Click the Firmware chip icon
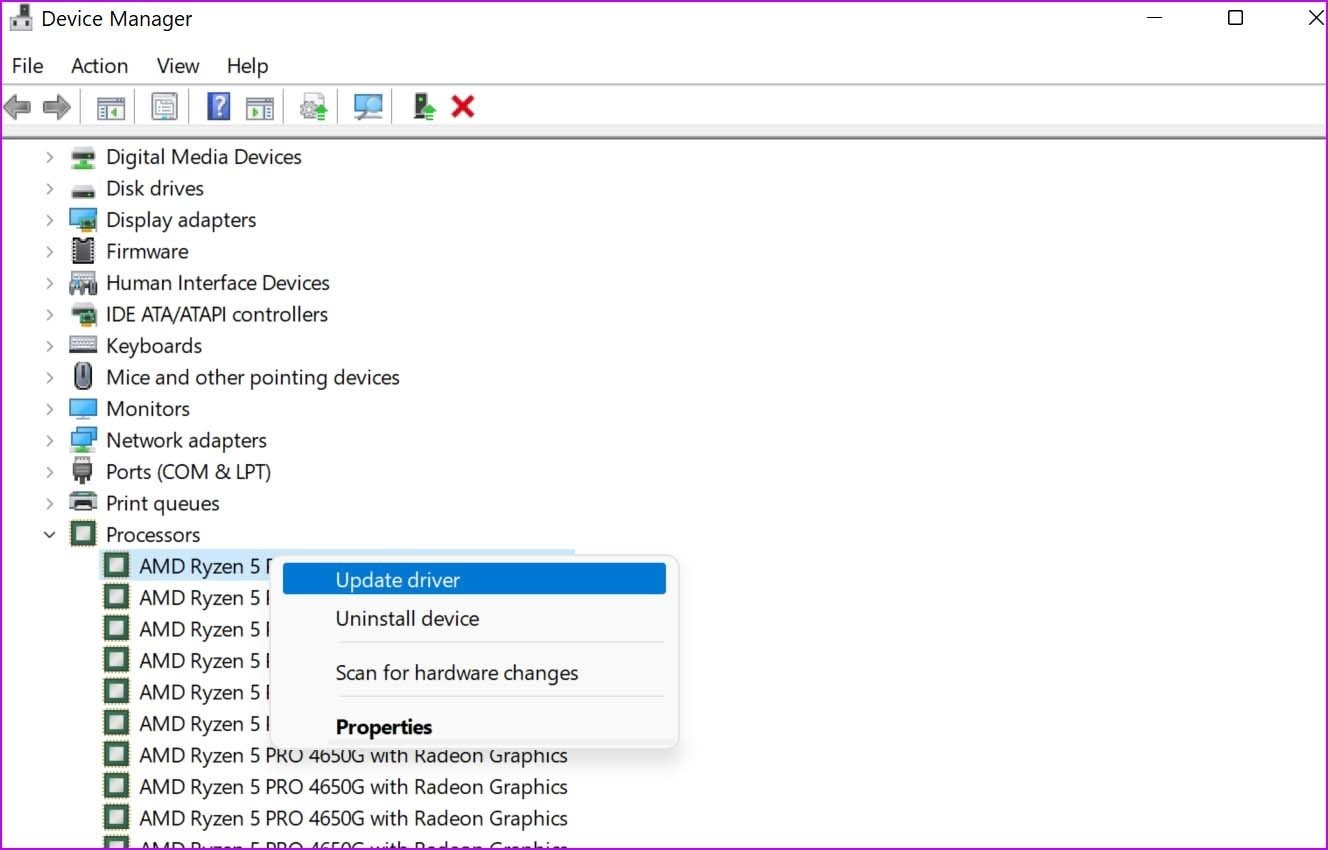 (83, 251)
